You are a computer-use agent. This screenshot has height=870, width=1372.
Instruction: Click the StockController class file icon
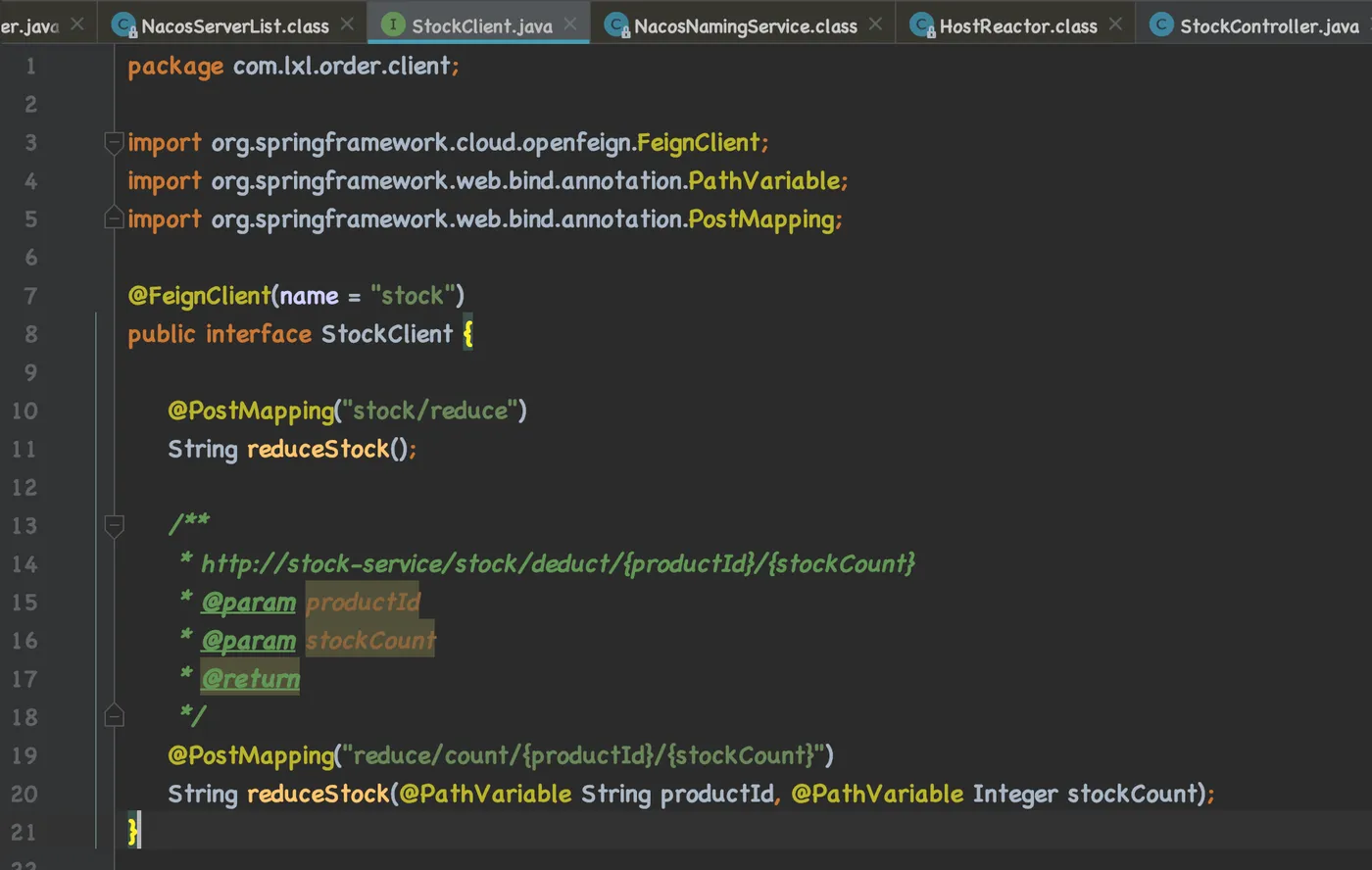coord(1161,24)
